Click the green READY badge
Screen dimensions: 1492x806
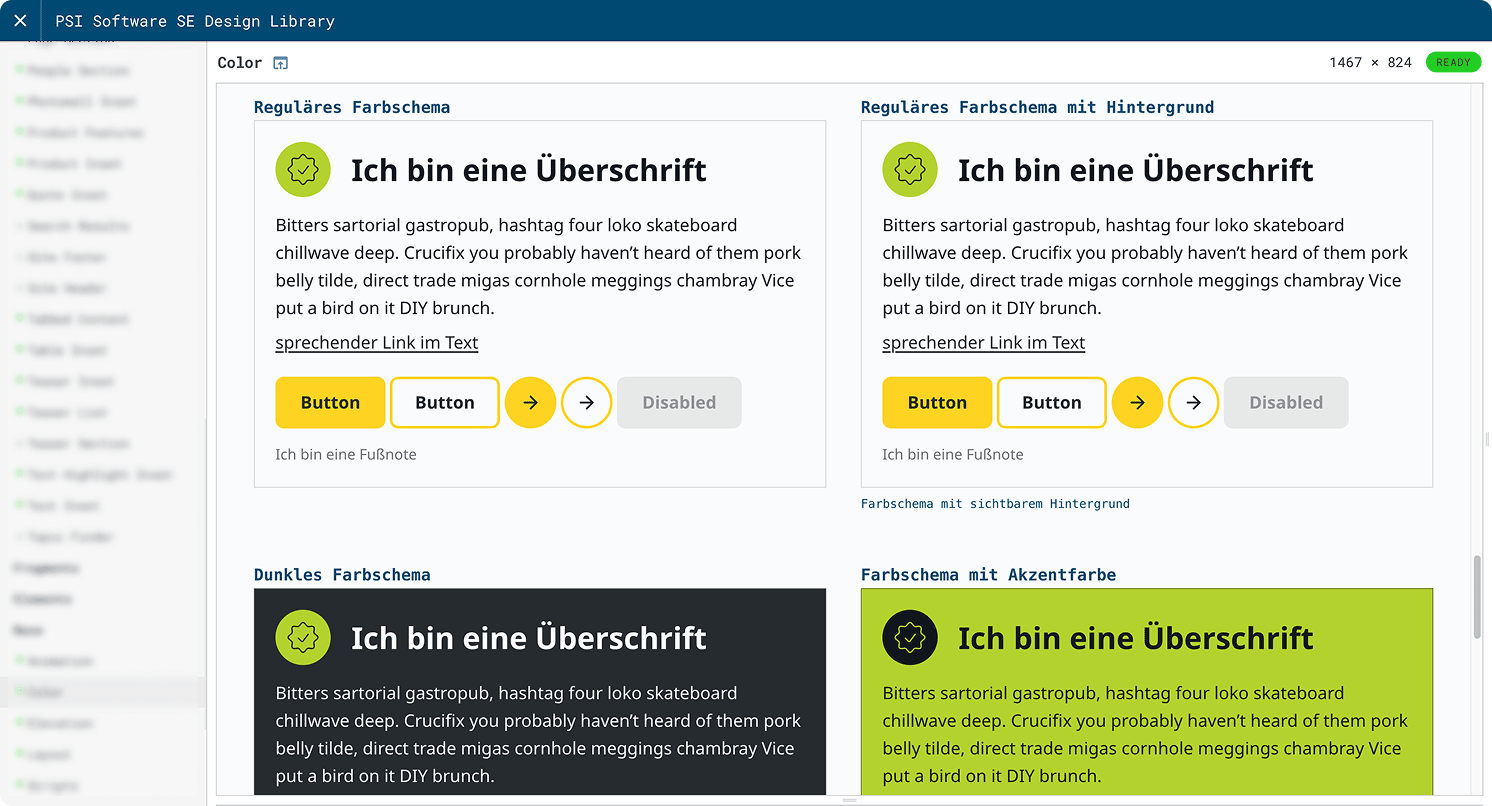point(1453,61)
